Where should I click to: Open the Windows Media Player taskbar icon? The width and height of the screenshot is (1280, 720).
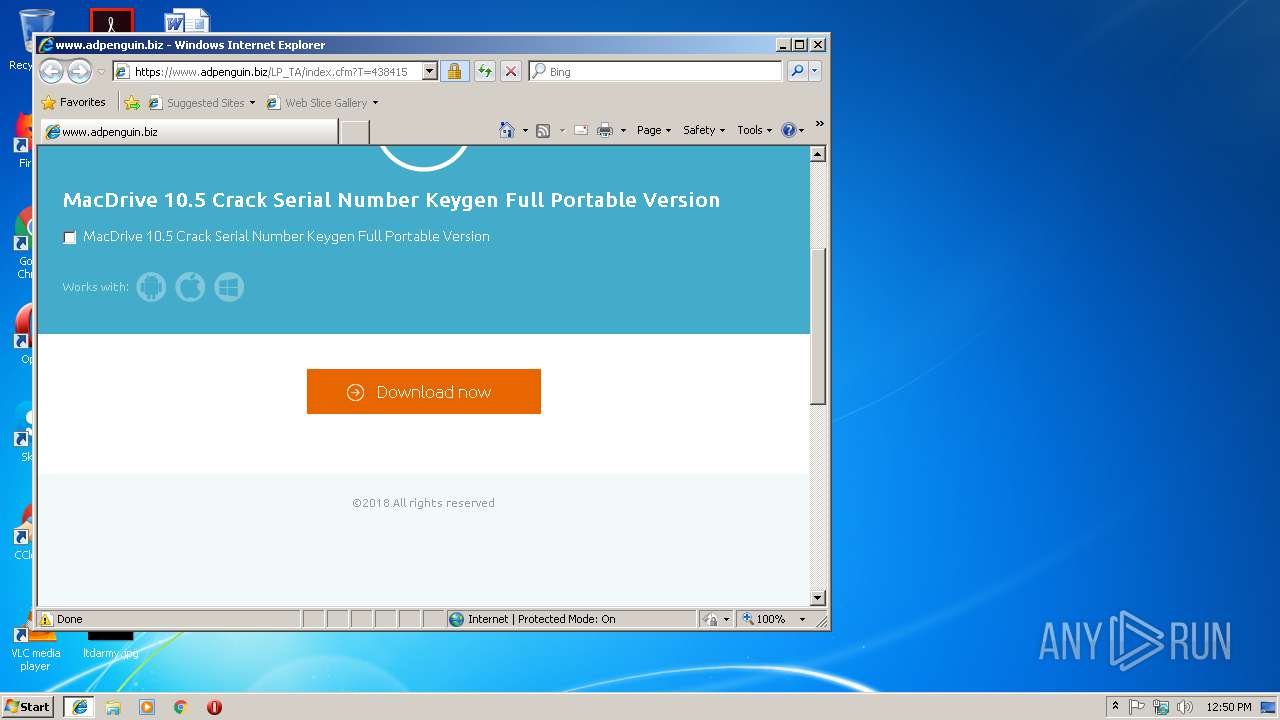click(x=147, y=707)
